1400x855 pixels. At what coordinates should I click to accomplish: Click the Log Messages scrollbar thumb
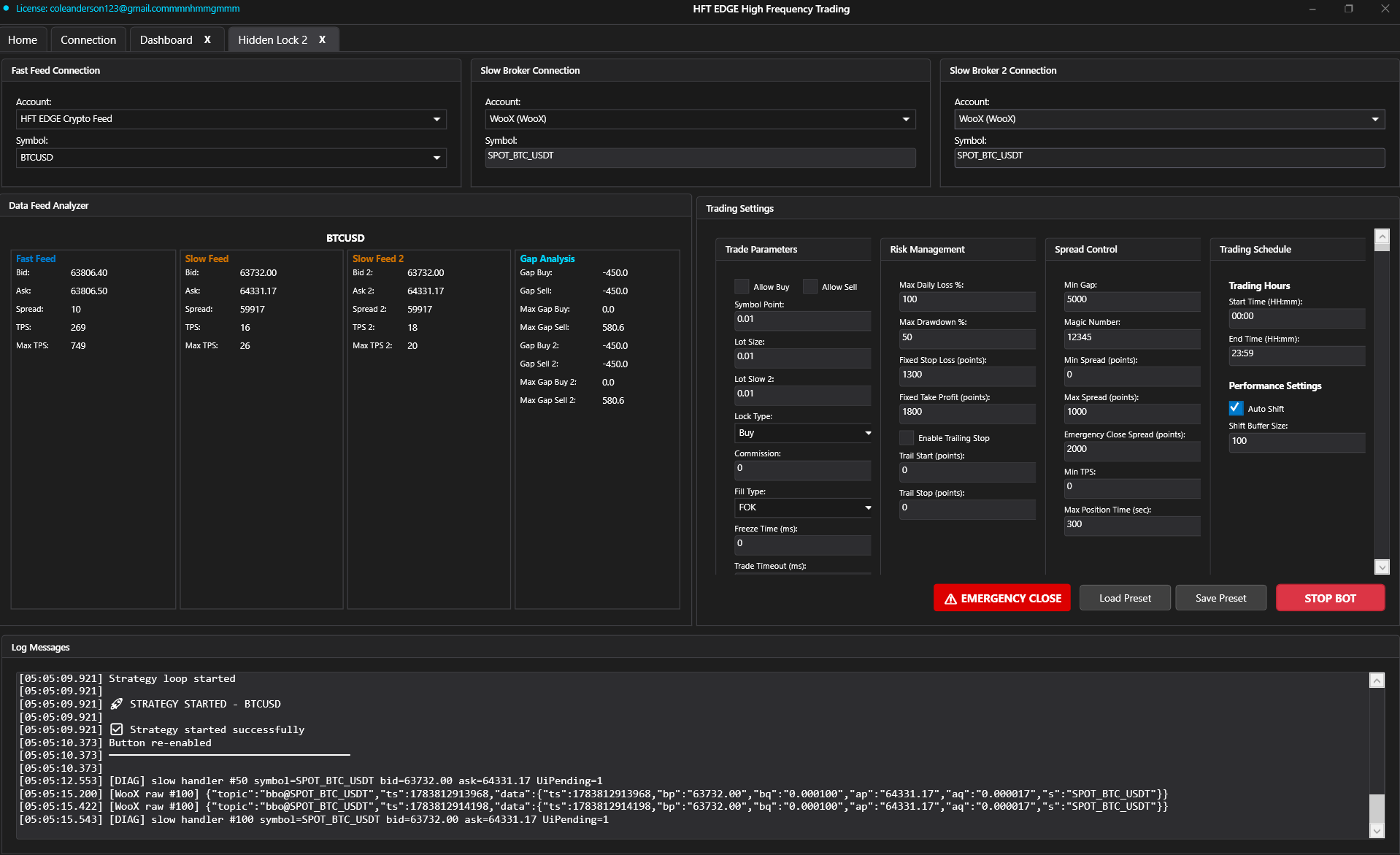coord(1377,809)
